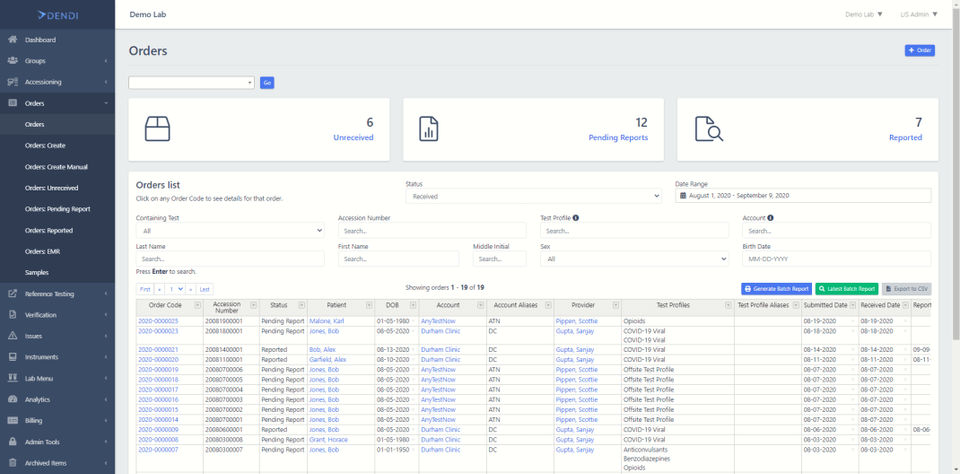Open Samples in sidebar
This screenshot has width=960, height=474.
click(37, 273)
